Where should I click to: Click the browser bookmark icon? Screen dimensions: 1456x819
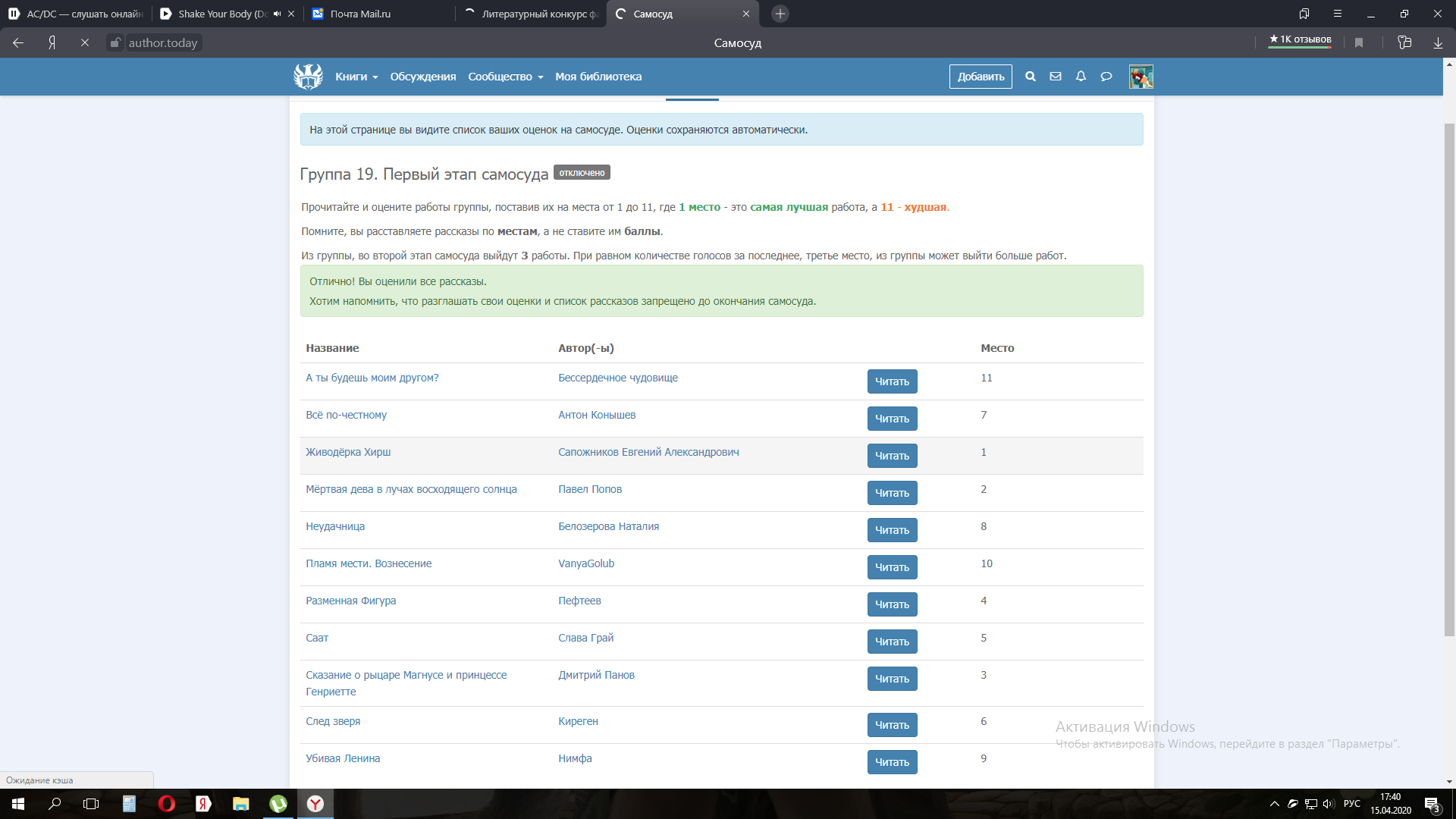[x=1359, y=43]
